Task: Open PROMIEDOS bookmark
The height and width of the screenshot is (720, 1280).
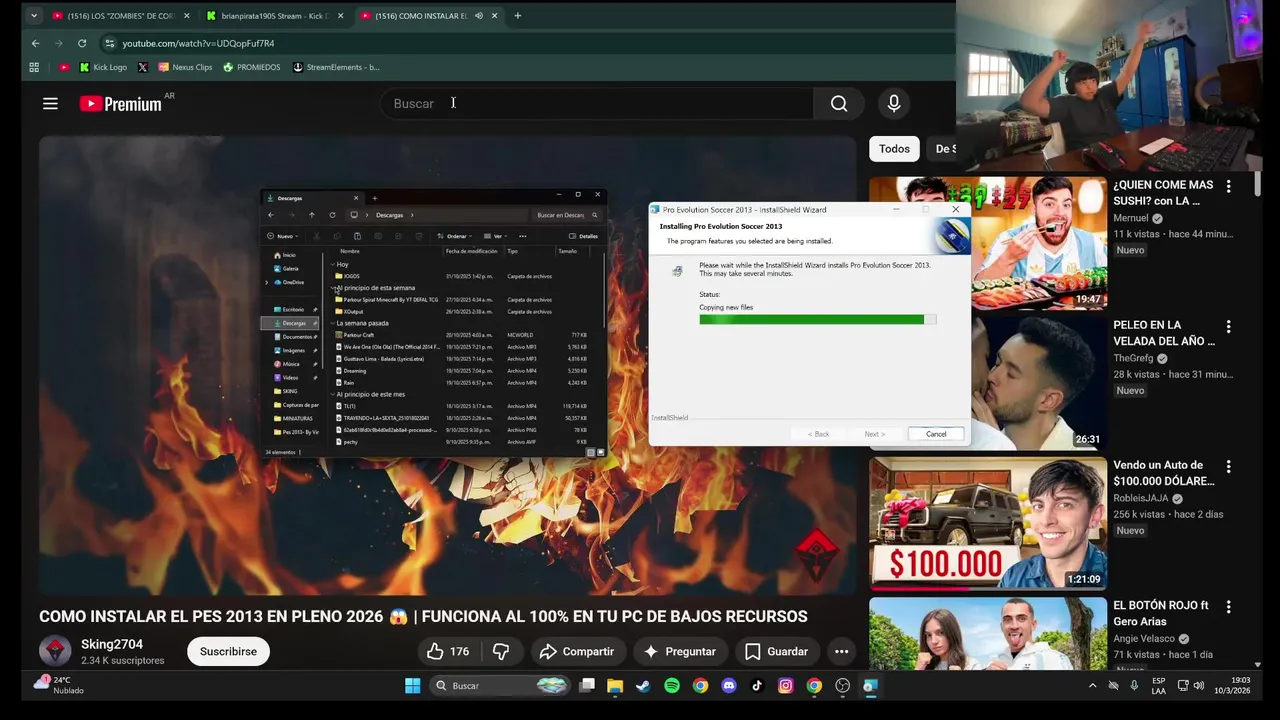Action: click(252, 67)
